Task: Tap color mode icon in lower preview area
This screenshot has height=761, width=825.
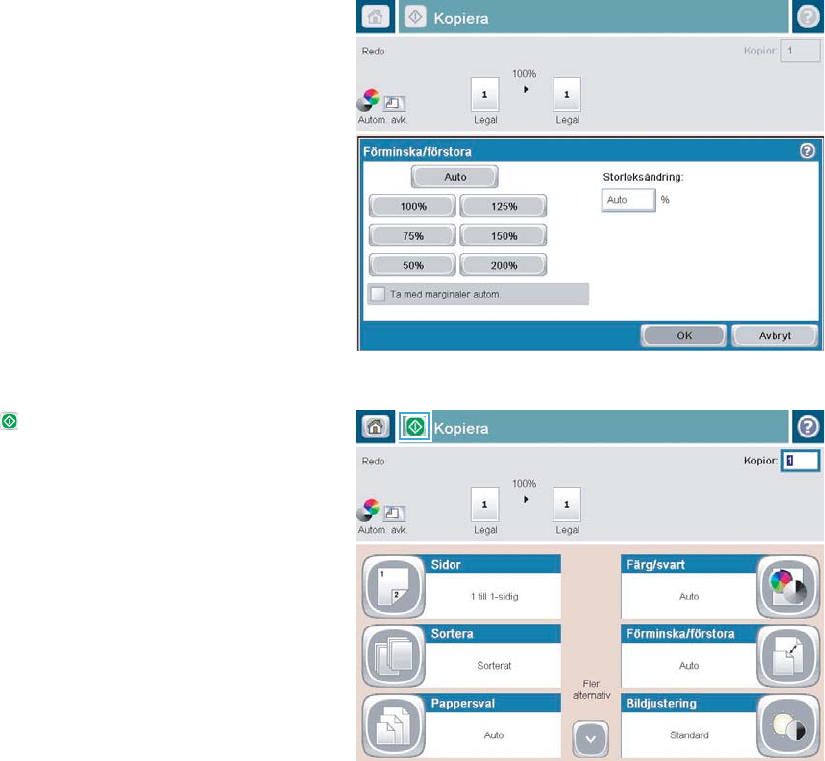Action: pyautogui.click(x=369, y=509)
